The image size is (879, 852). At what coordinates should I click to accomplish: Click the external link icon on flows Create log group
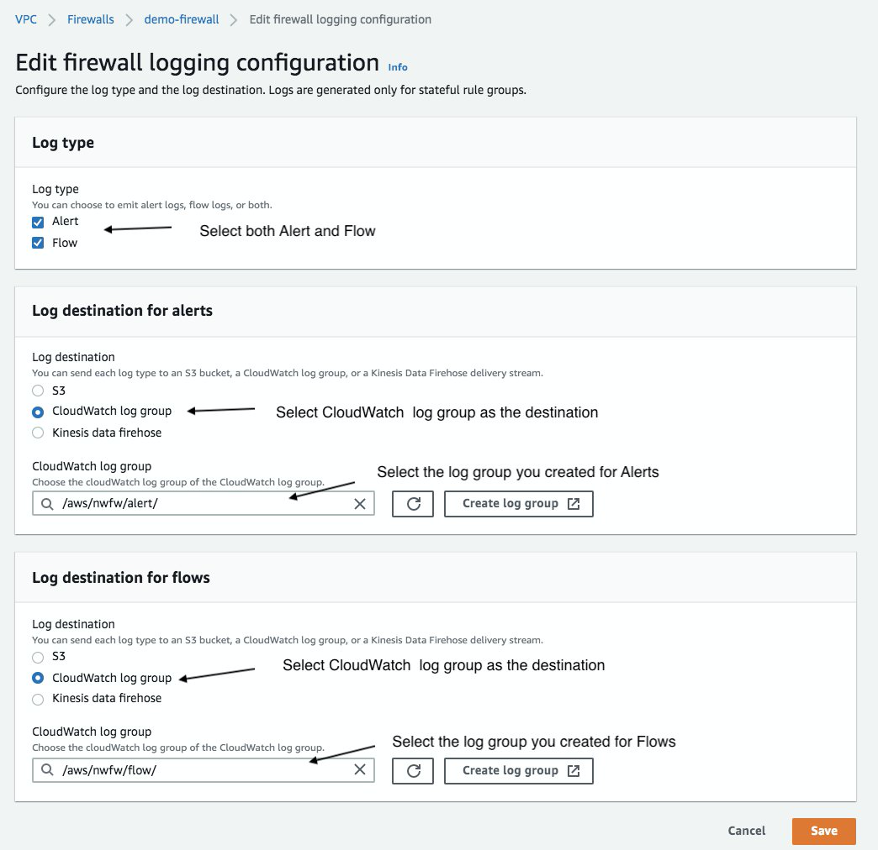tap(571, 770)
